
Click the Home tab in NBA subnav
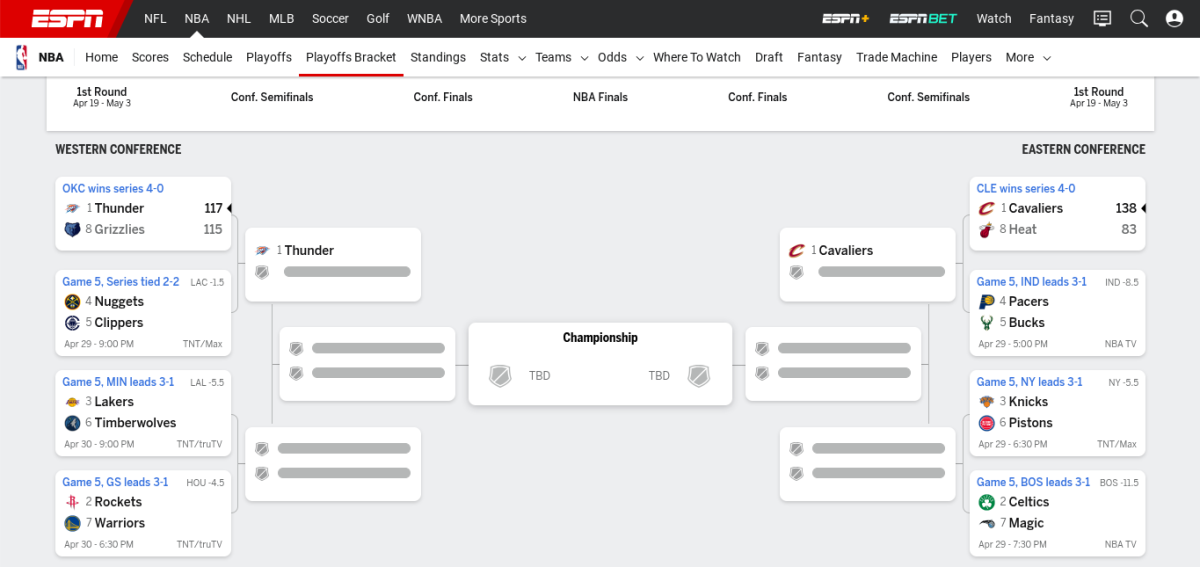(101, 57)
